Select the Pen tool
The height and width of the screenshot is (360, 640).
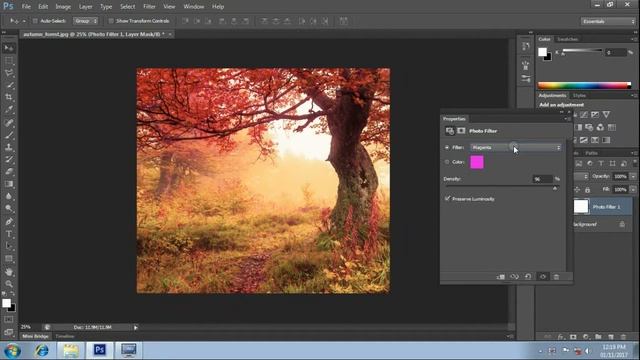(x=9, y=222)
